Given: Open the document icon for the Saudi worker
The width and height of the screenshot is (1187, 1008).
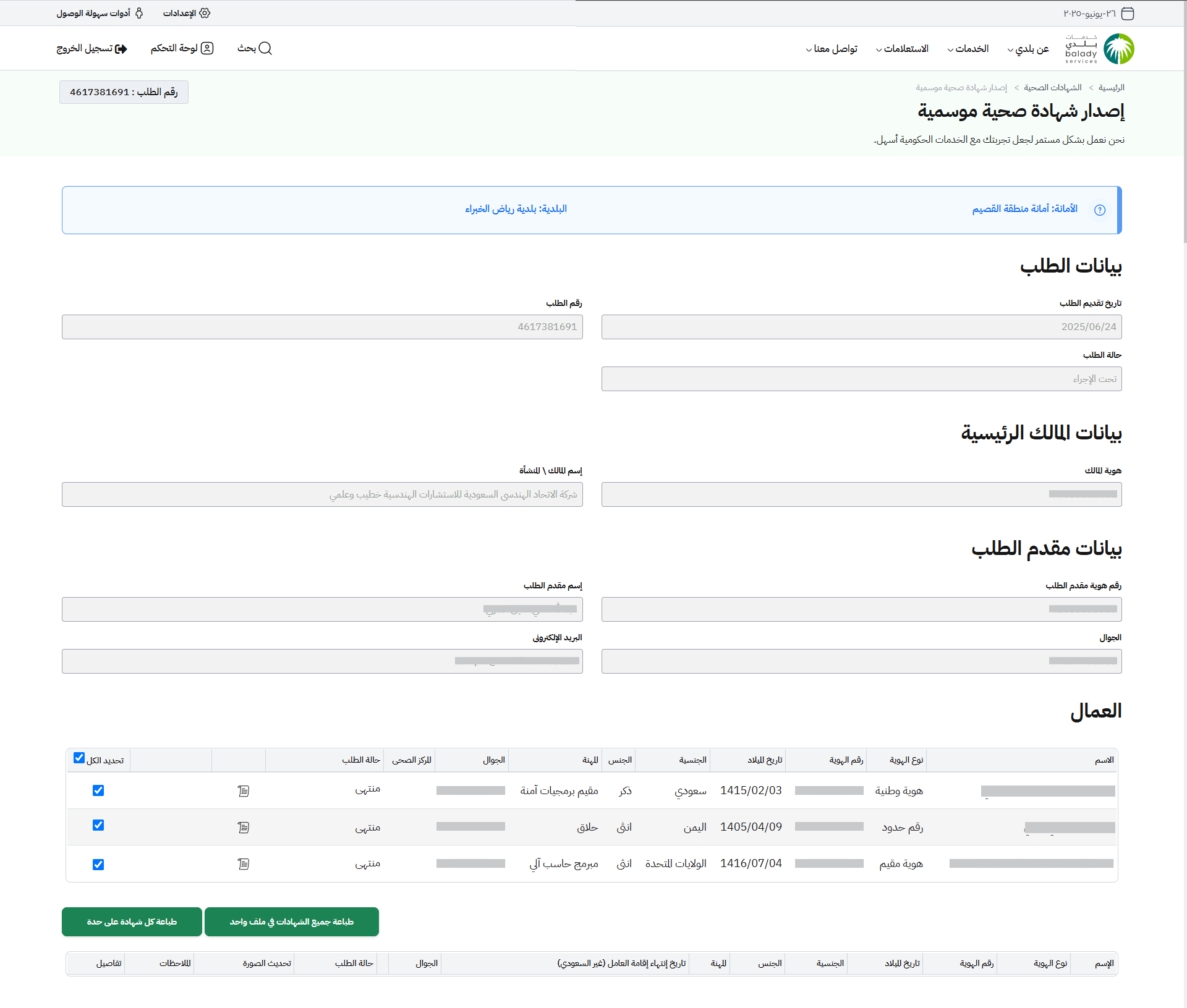Looking at the screenshot, I should tap(244, 791).
